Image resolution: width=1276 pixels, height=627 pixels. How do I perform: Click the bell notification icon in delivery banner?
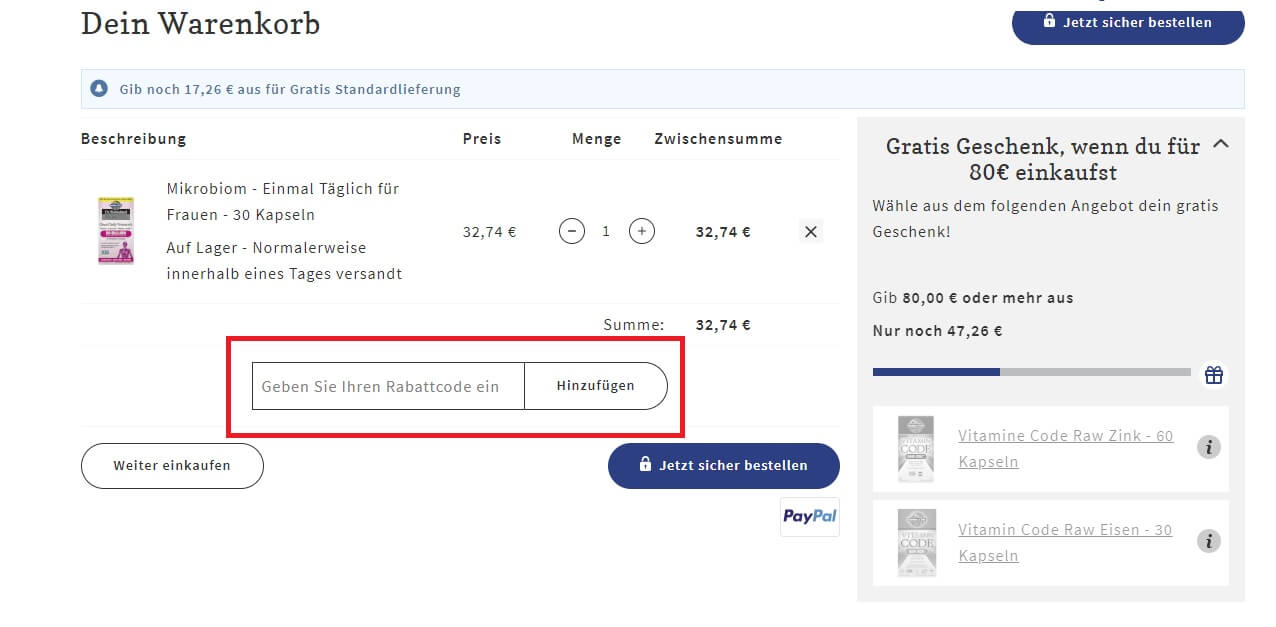coord(99,89)
